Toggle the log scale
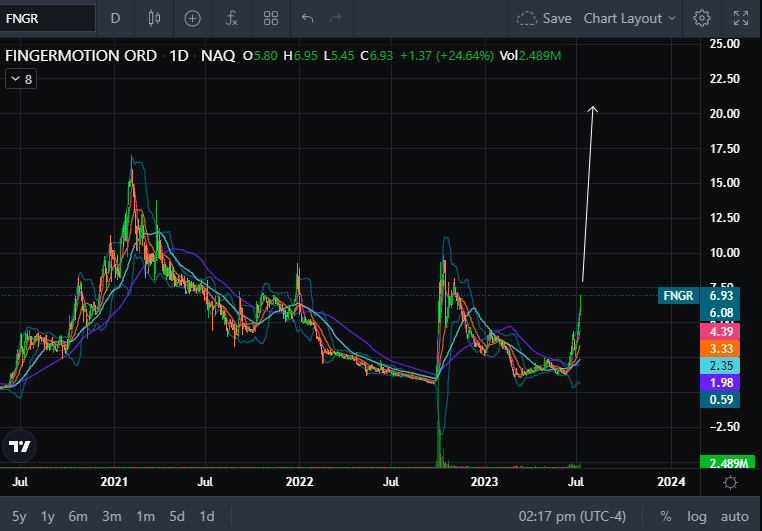The image size is (762, 531). (696, 516)
